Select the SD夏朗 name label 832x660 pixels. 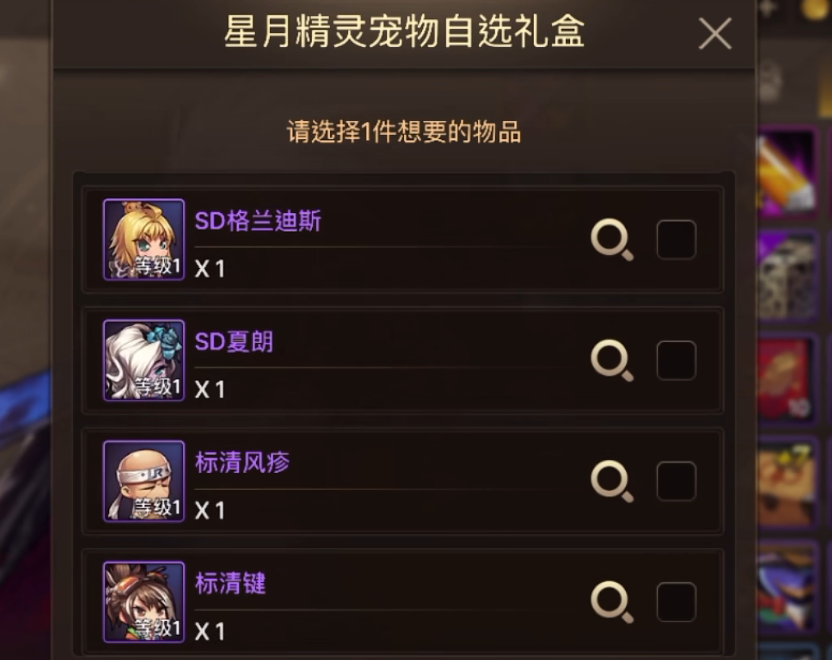(234, 342)
